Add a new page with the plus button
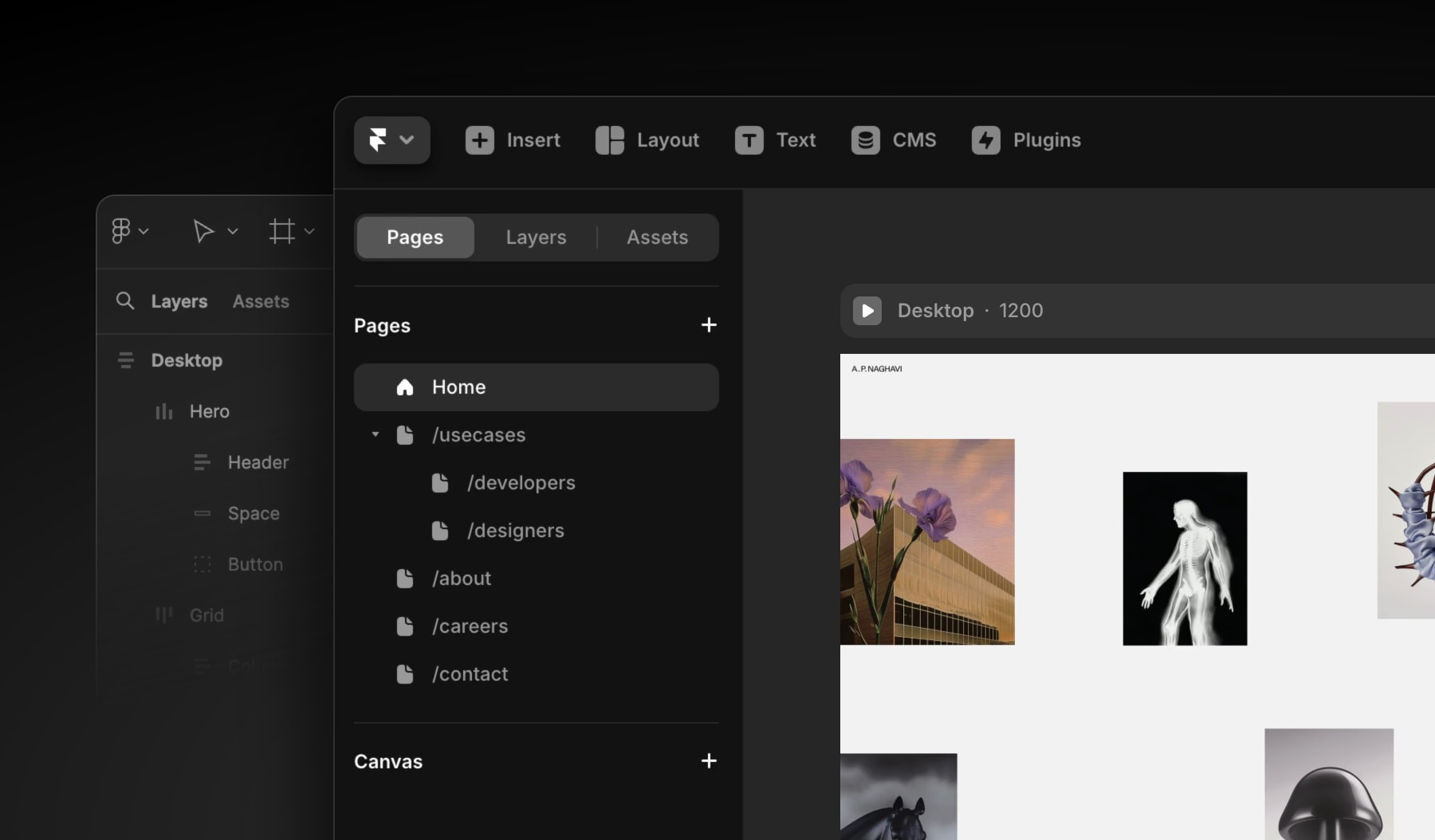1435x840 pixels. [708, 325]
